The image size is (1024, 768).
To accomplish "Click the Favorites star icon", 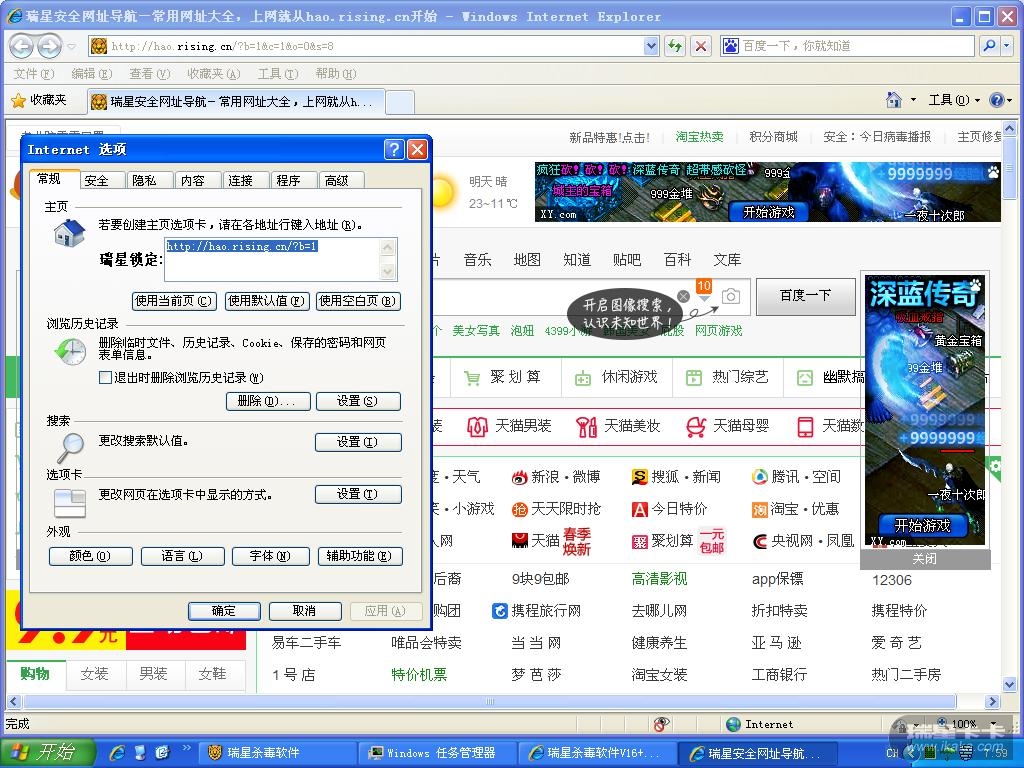I will (x=18, y=101).
